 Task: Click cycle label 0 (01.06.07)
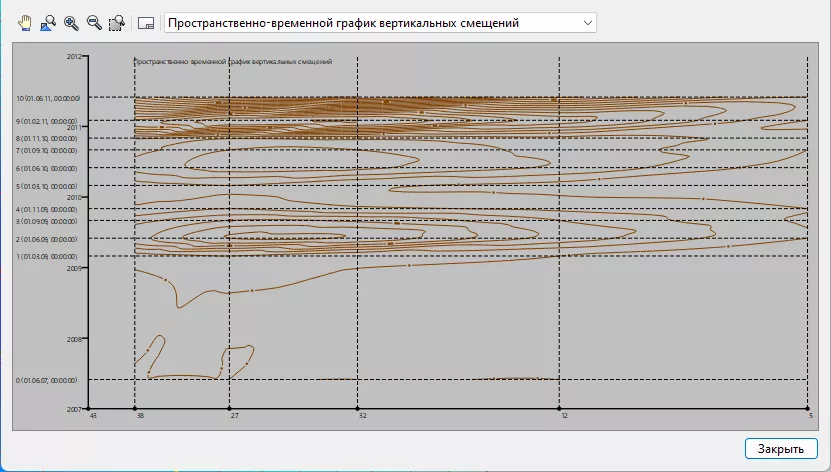[x=47, y=380]
